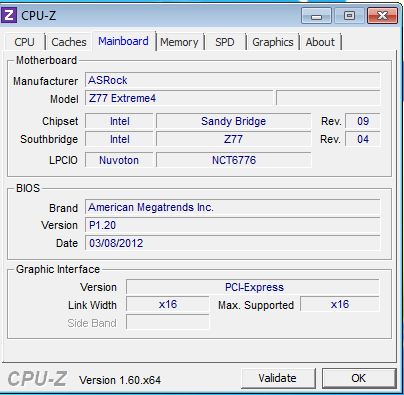
Task: Switch to the CPU tab
Action: pyautogui.click(x=24, y=42)
